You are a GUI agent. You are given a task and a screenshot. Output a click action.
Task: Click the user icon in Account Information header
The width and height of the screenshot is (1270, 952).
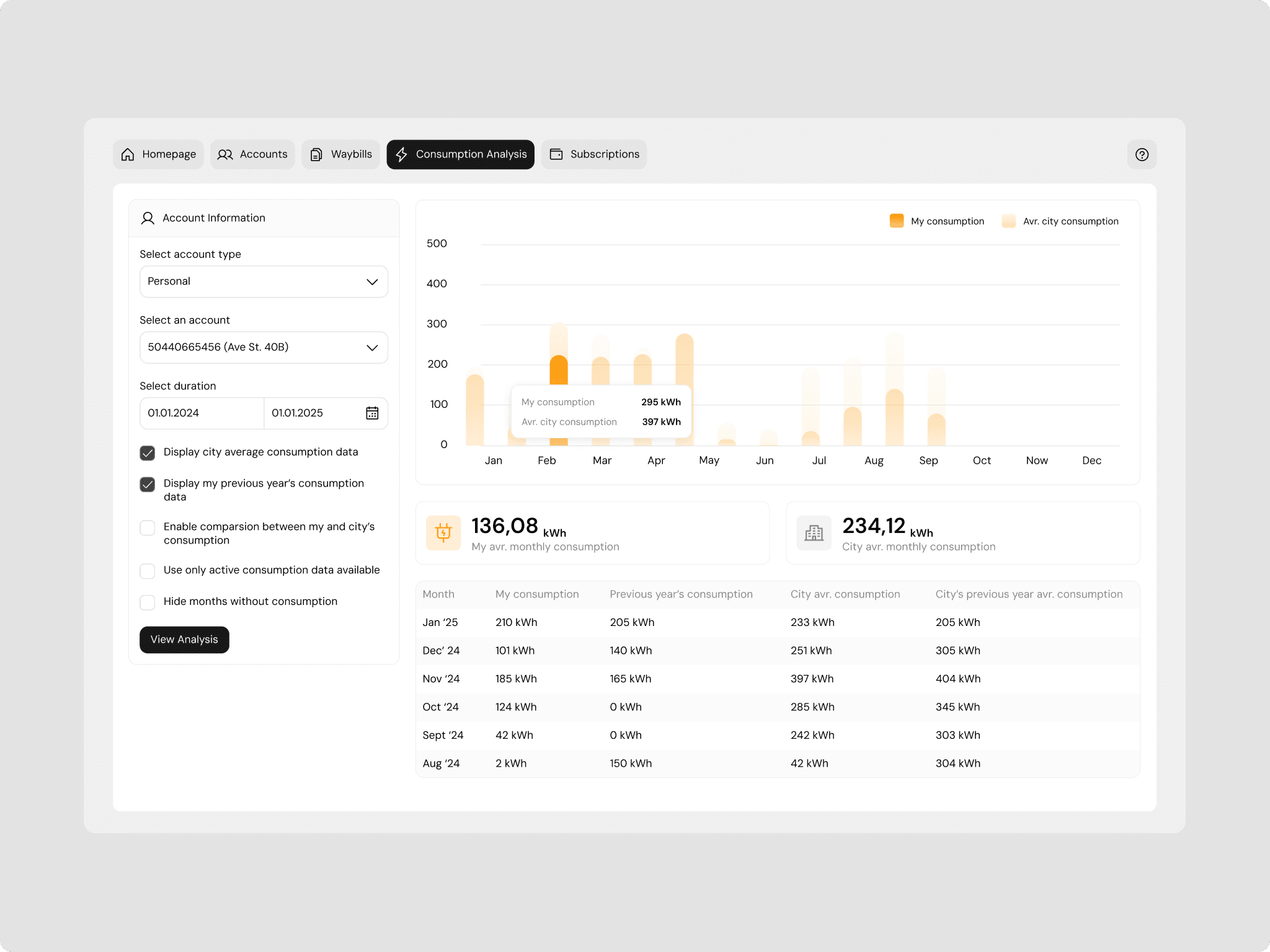[148, 218]
